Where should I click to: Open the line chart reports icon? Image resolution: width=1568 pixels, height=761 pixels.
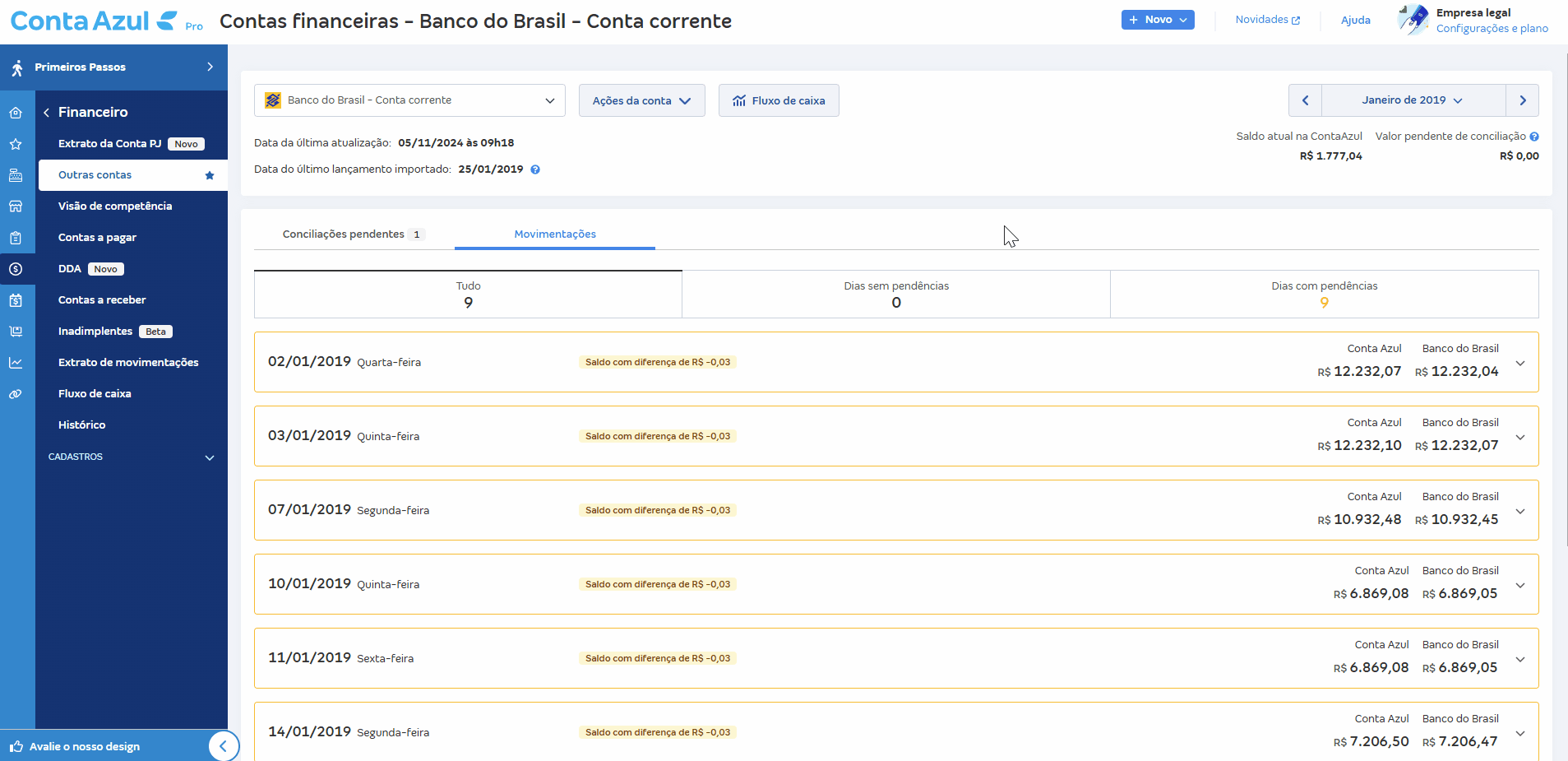click(x=16, y=362)
